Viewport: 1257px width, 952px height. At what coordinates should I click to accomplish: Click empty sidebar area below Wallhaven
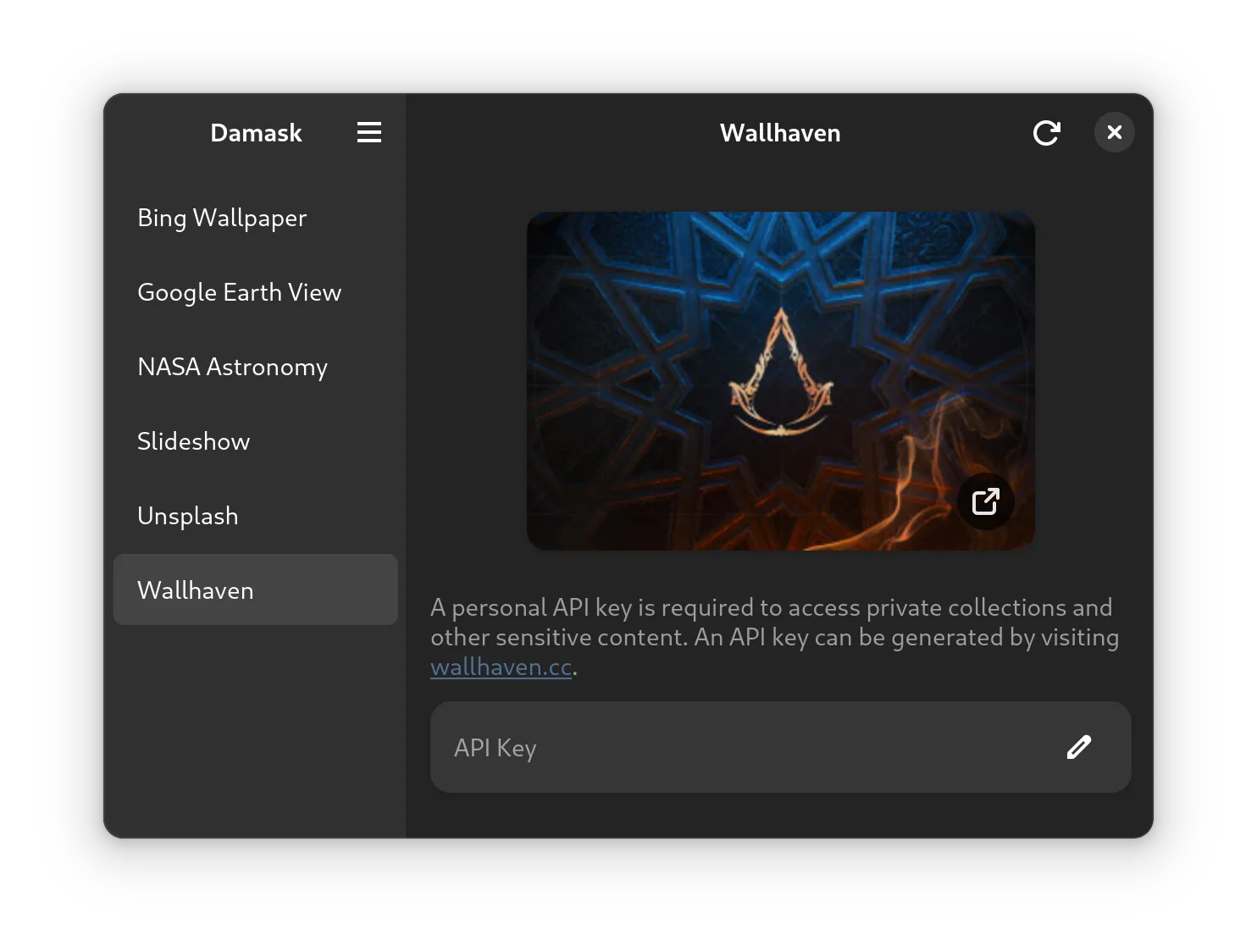[255, 728]
